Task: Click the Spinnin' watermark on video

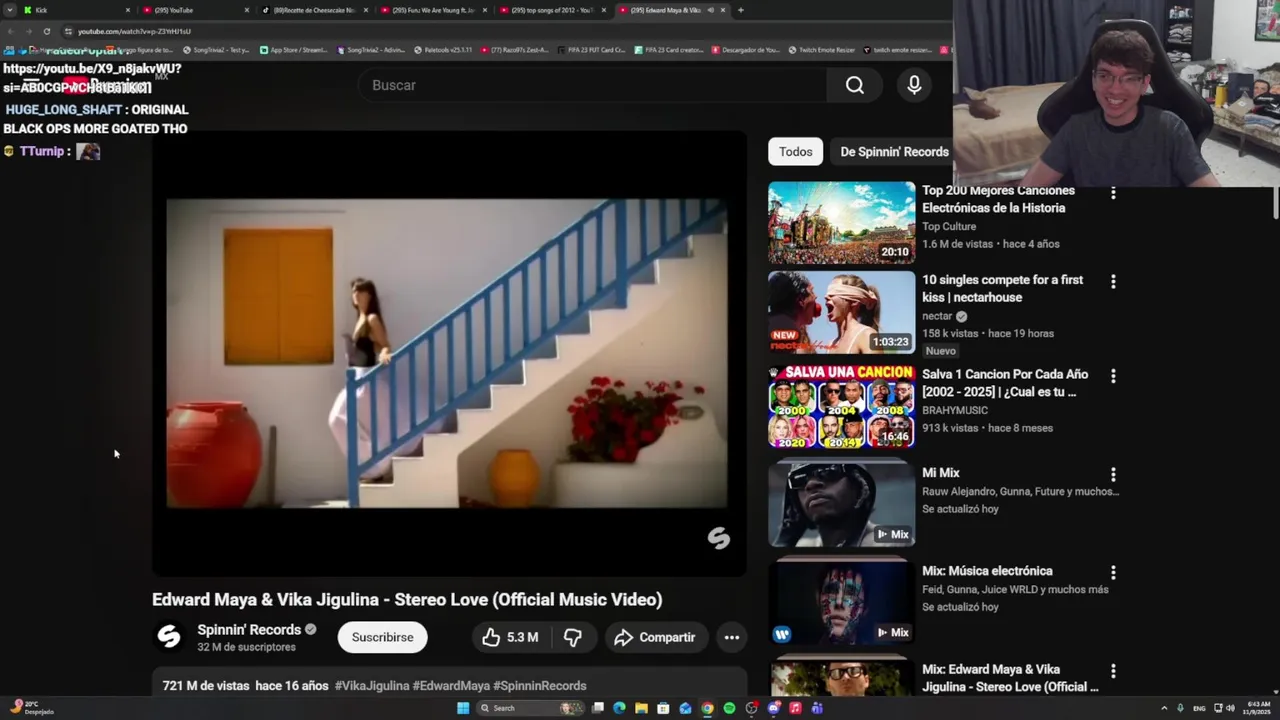Action: (719, 539)
